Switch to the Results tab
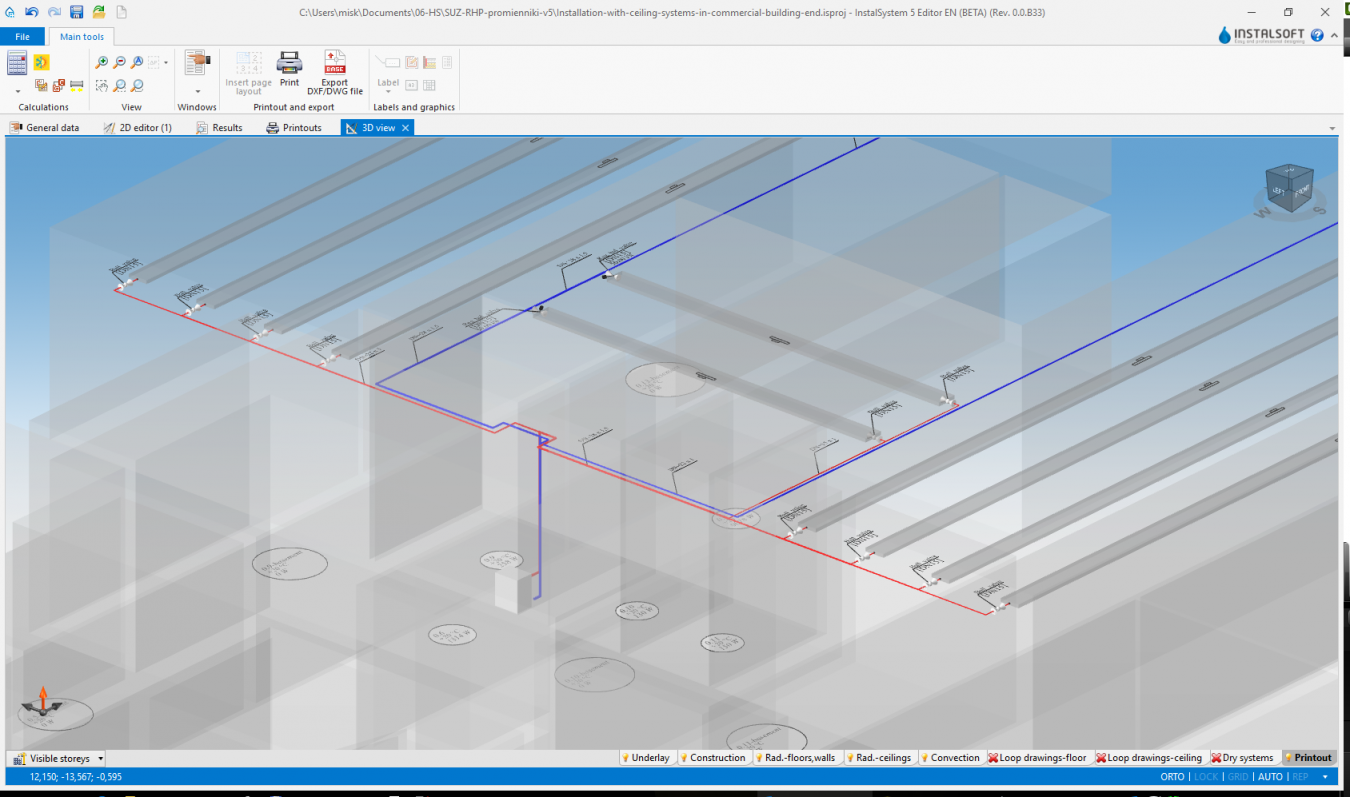This screenshot has width=1350, height=797. (x=219, y=127)
